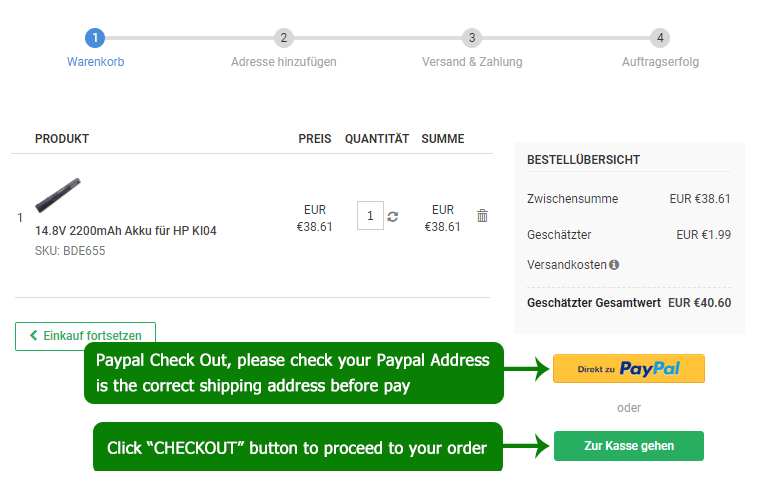The width and height of the screenshot is (758, 485).
Task: Click the Versandkosten info icon
Action: tap(614, 265)
